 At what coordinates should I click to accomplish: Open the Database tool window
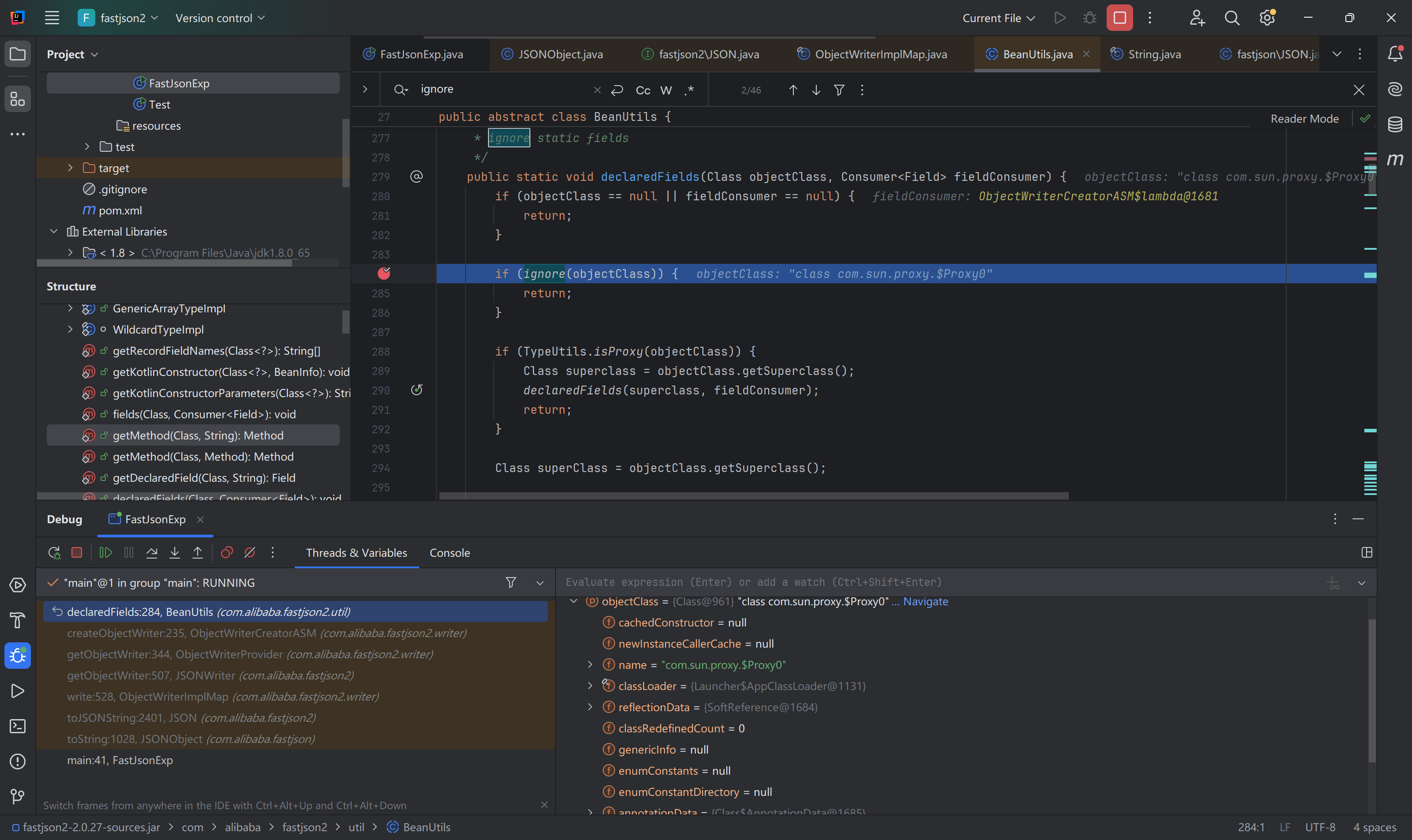click(x=1395, y=124)
